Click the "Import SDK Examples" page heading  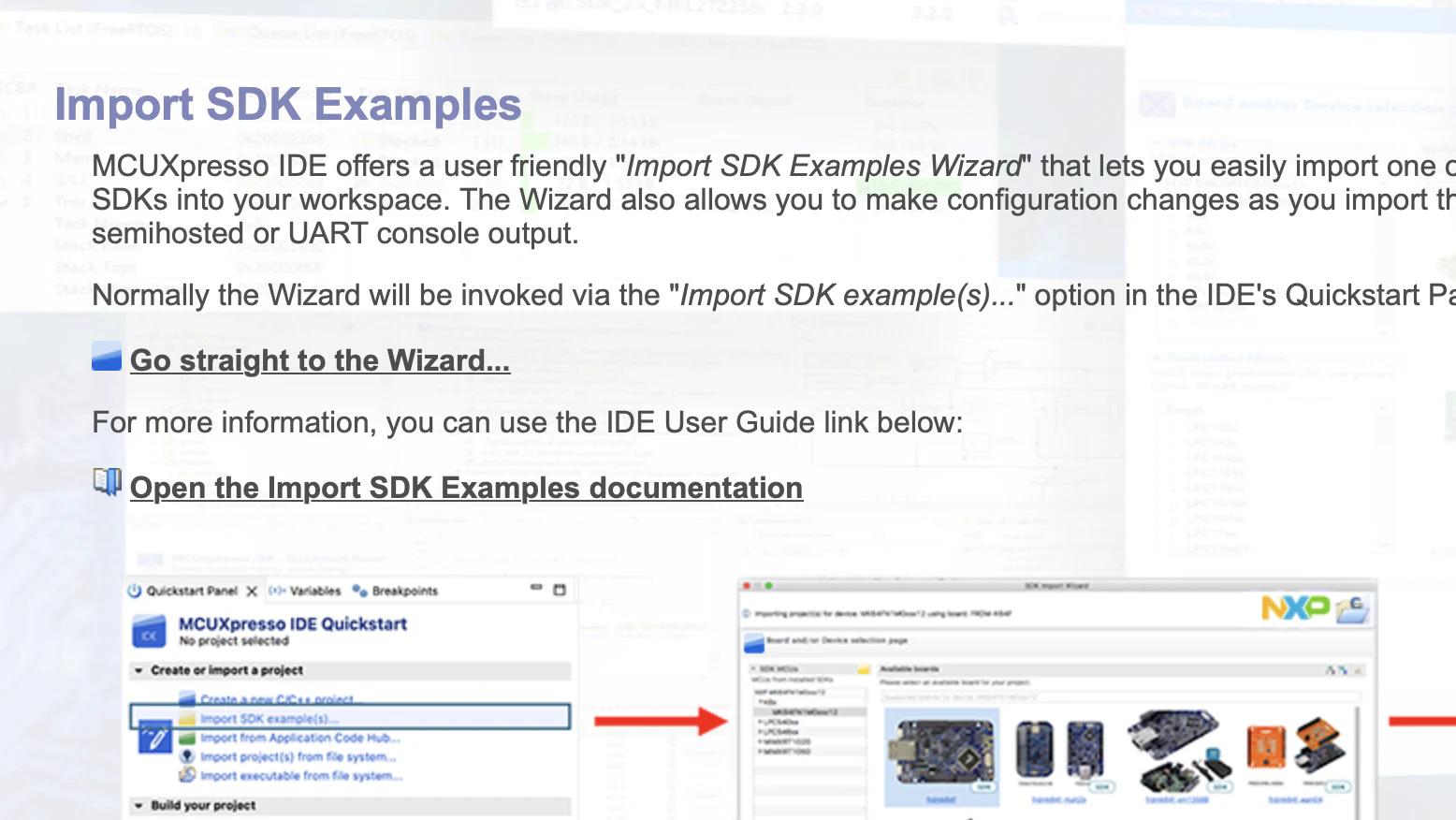point(288,104)
